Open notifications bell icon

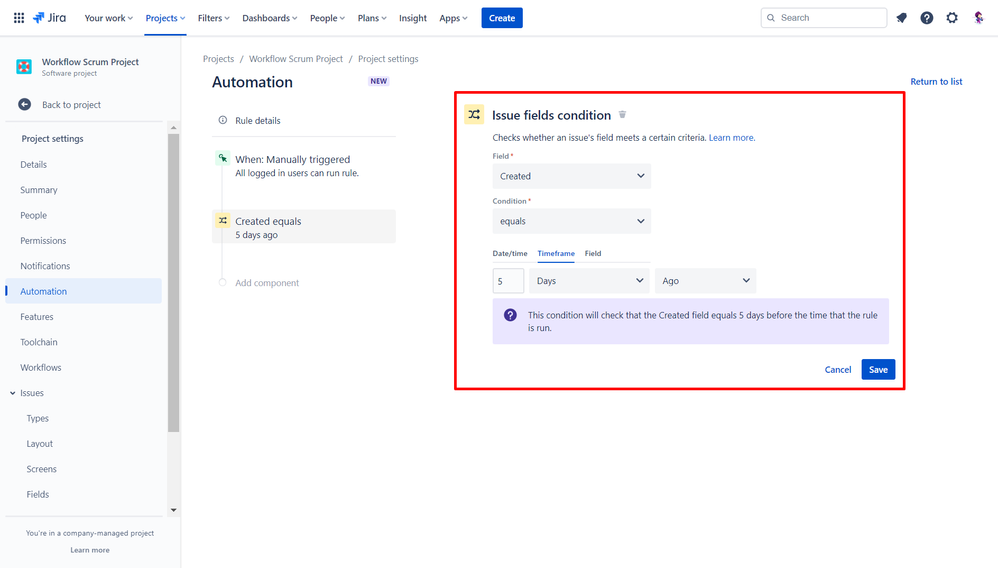pos(901,18)
